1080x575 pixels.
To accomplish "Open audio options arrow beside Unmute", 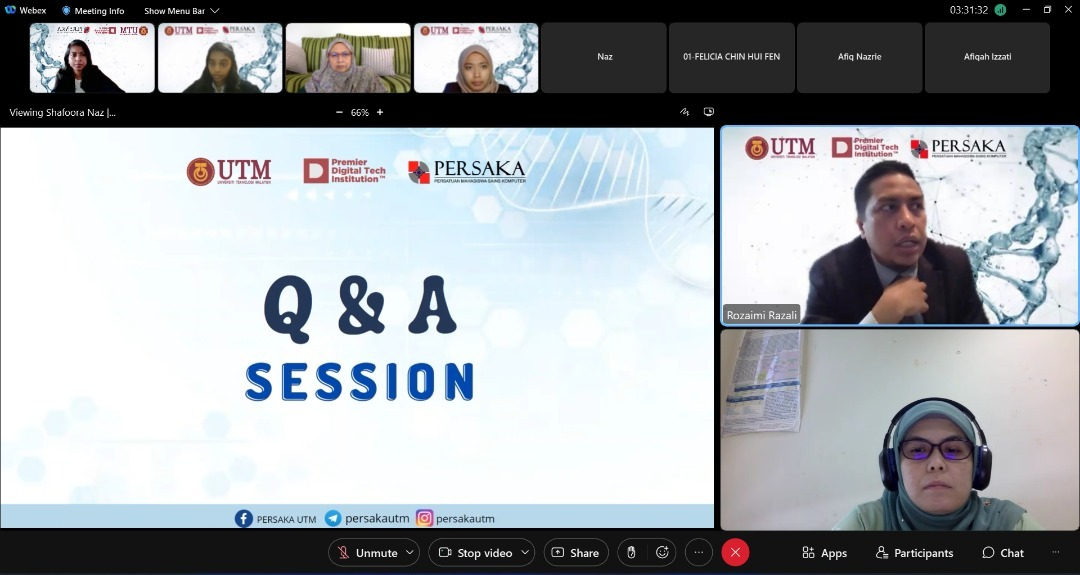I will pyautogui.click(x=411, y=552).
